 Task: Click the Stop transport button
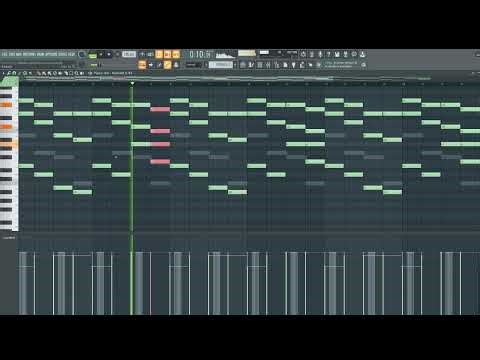click(x=109, y=54)
